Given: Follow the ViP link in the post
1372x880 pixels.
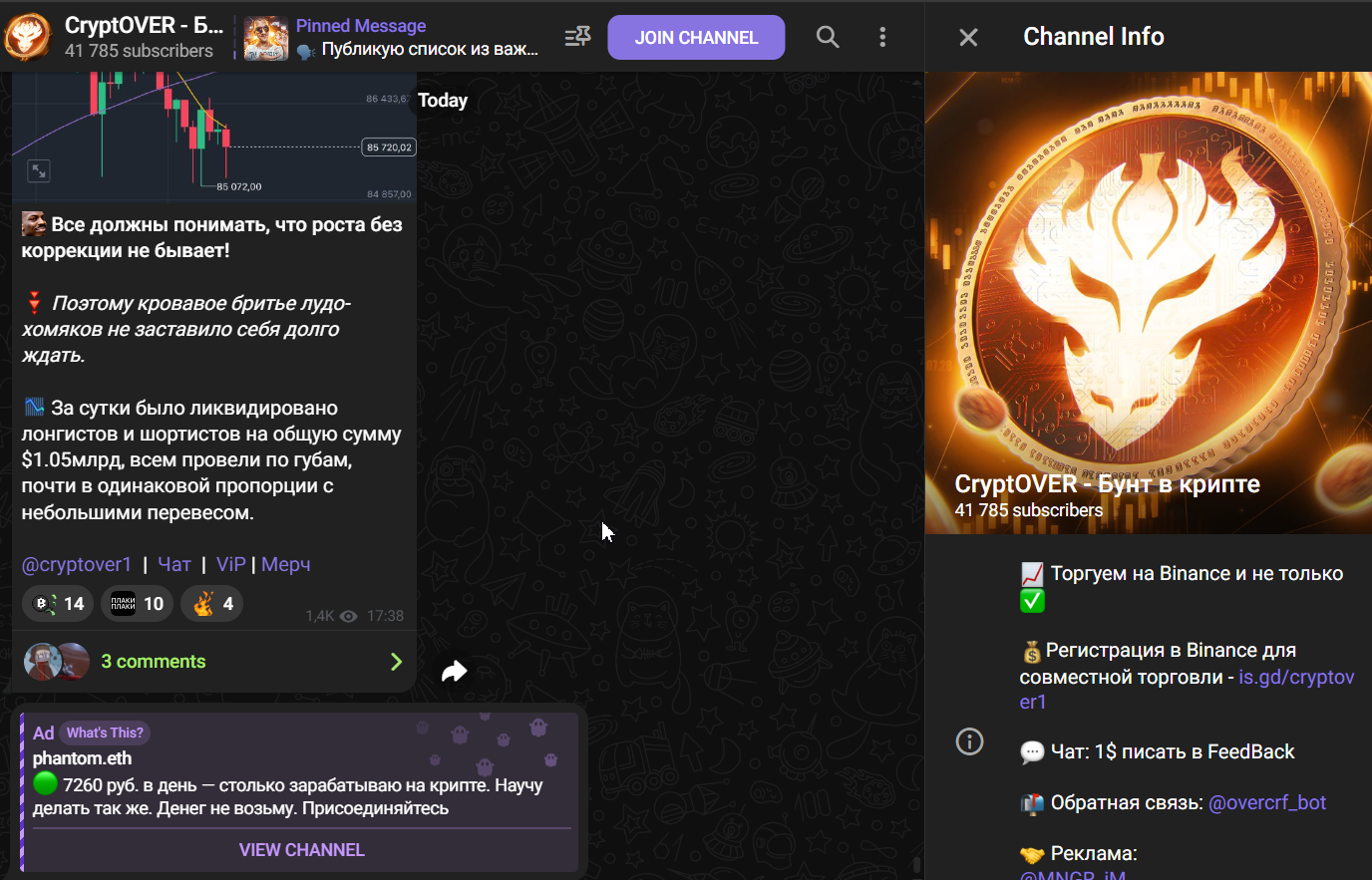Looking at the screenshot, I should (230, 564).
